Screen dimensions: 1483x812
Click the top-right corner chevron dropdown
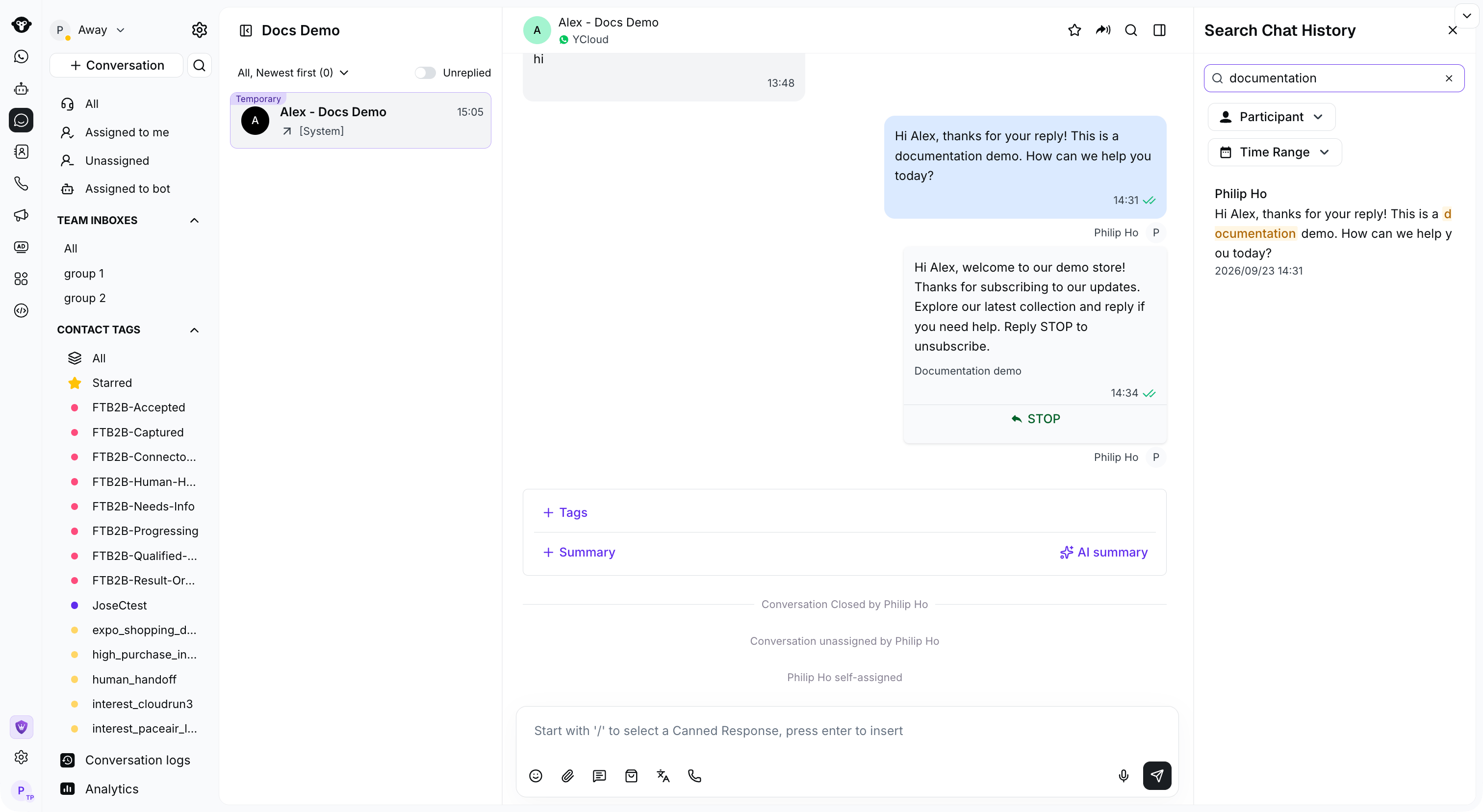[1467, 16]
